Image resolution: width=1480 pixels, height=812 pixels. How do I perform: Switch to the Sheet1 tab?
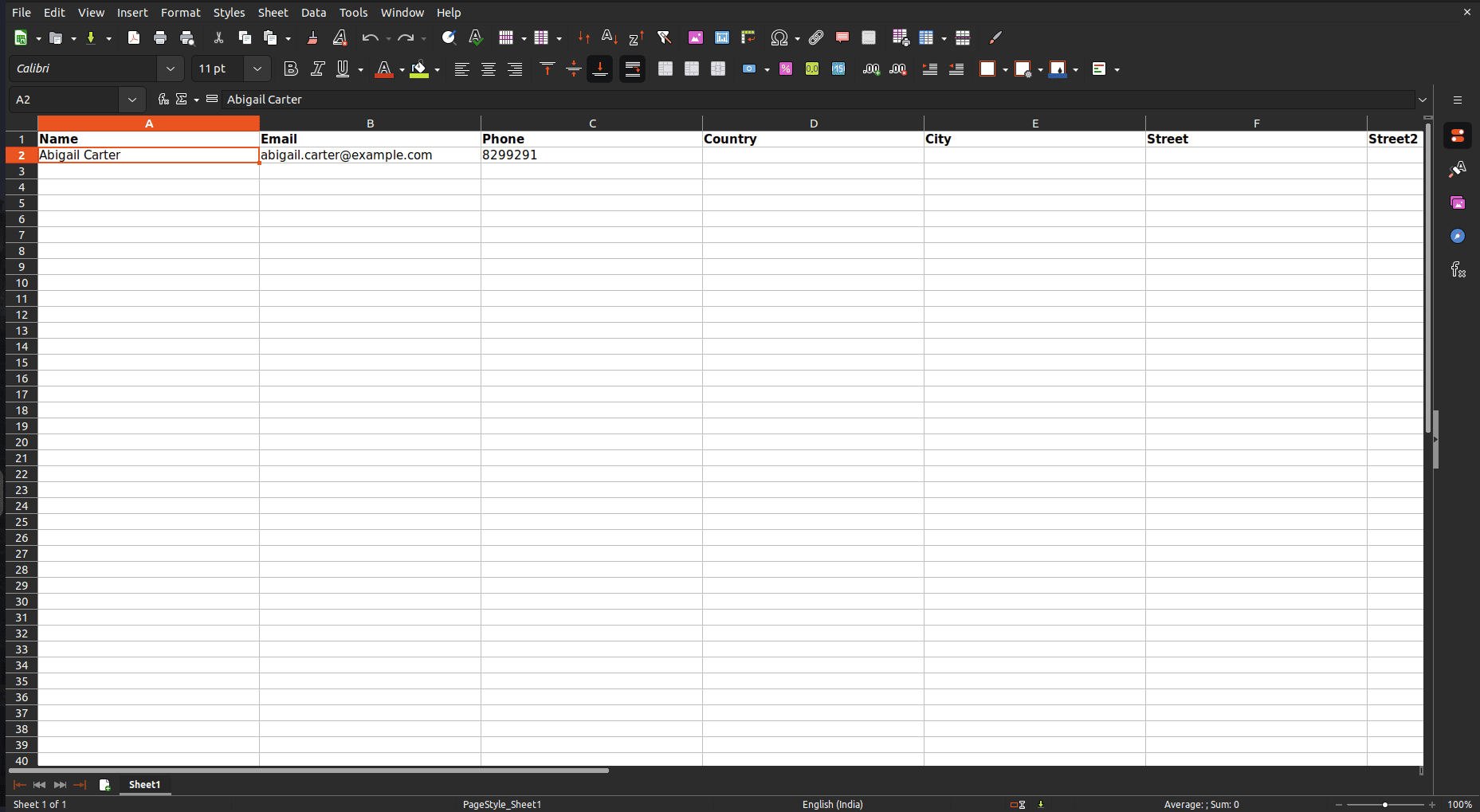[144, 785]
